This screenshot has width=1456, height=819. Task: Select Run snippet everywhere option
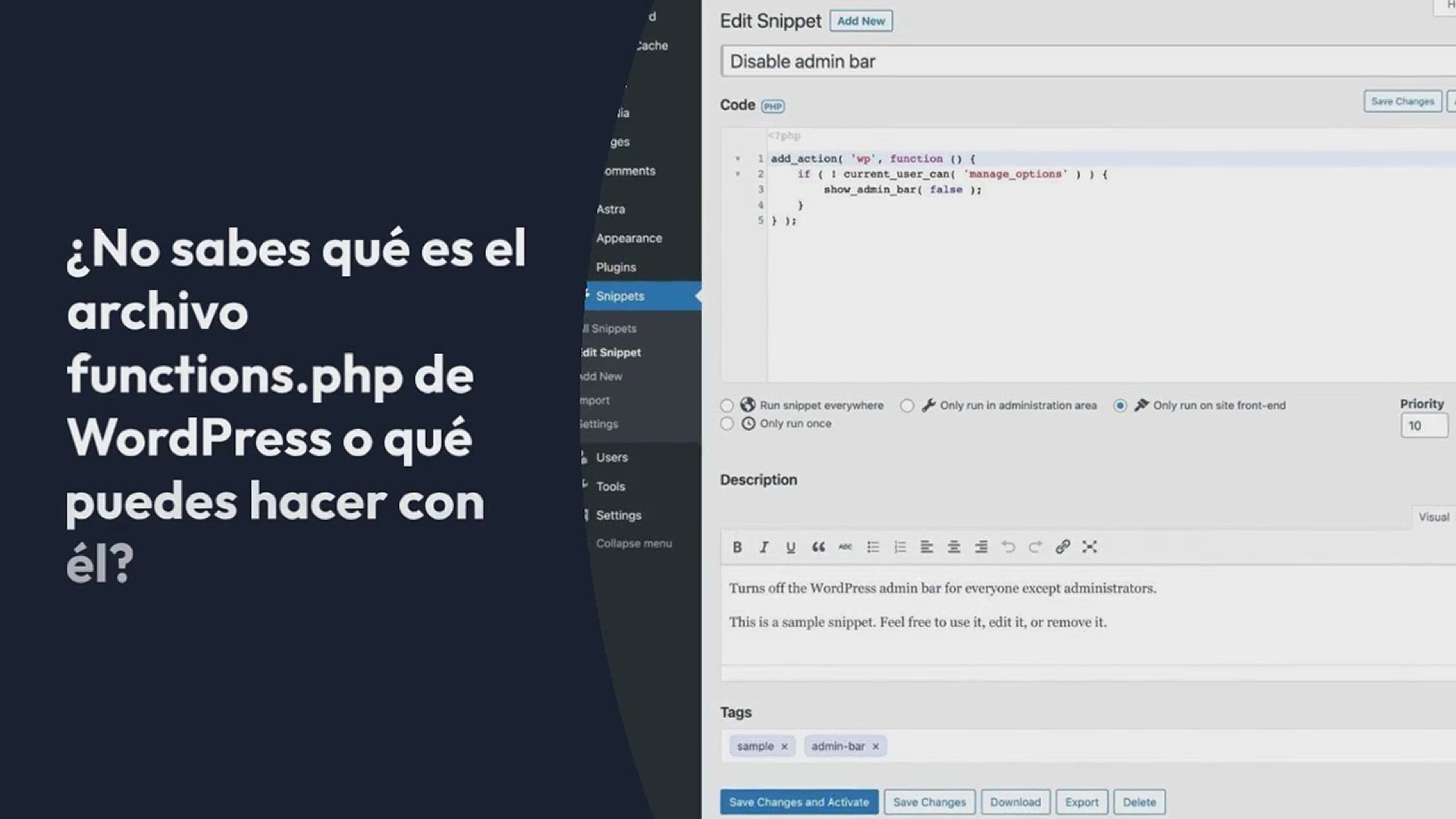click(726, 406)
